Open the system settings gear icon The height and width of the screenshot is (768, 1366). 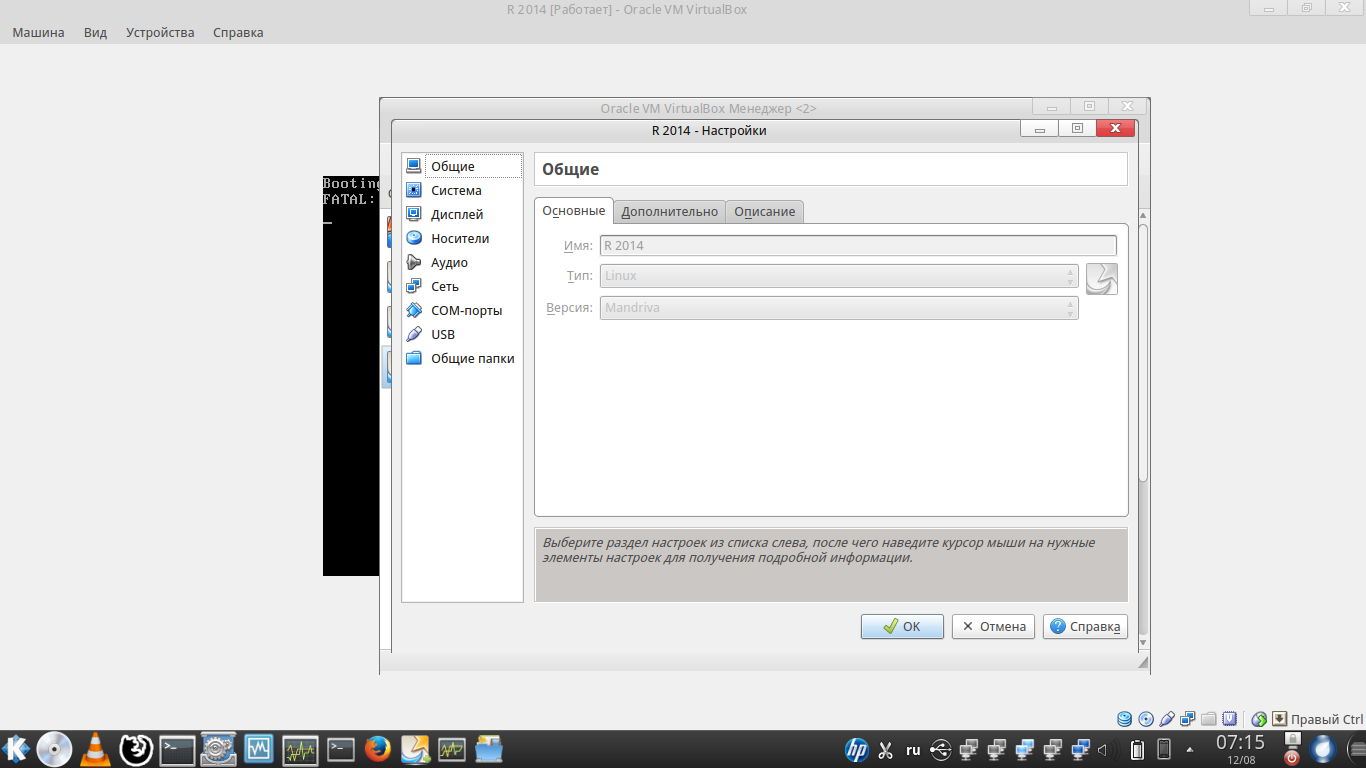pos(218,749)
